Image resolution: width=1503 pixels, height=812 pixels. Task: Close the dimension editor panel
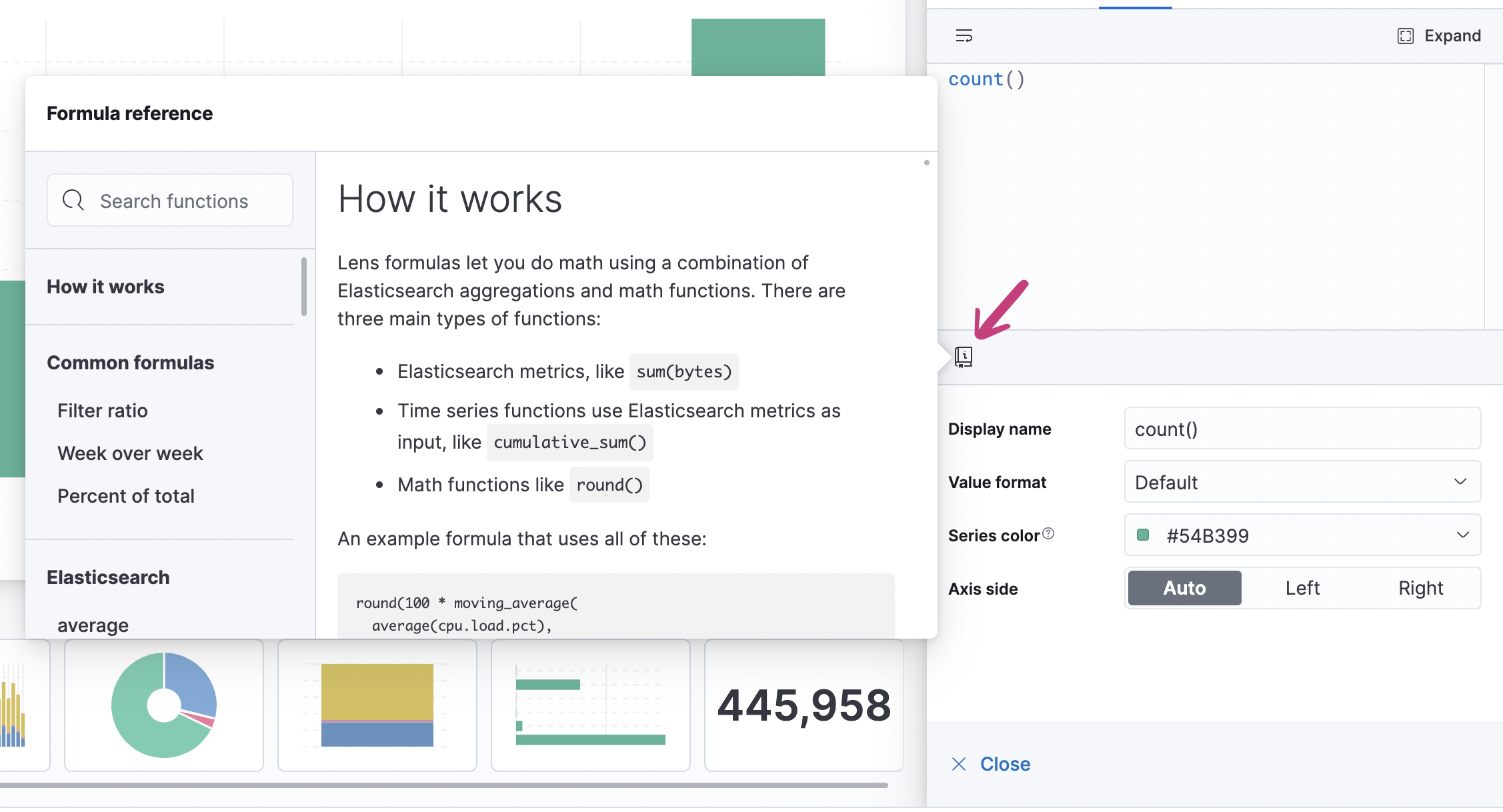click(x=991, y=764)
